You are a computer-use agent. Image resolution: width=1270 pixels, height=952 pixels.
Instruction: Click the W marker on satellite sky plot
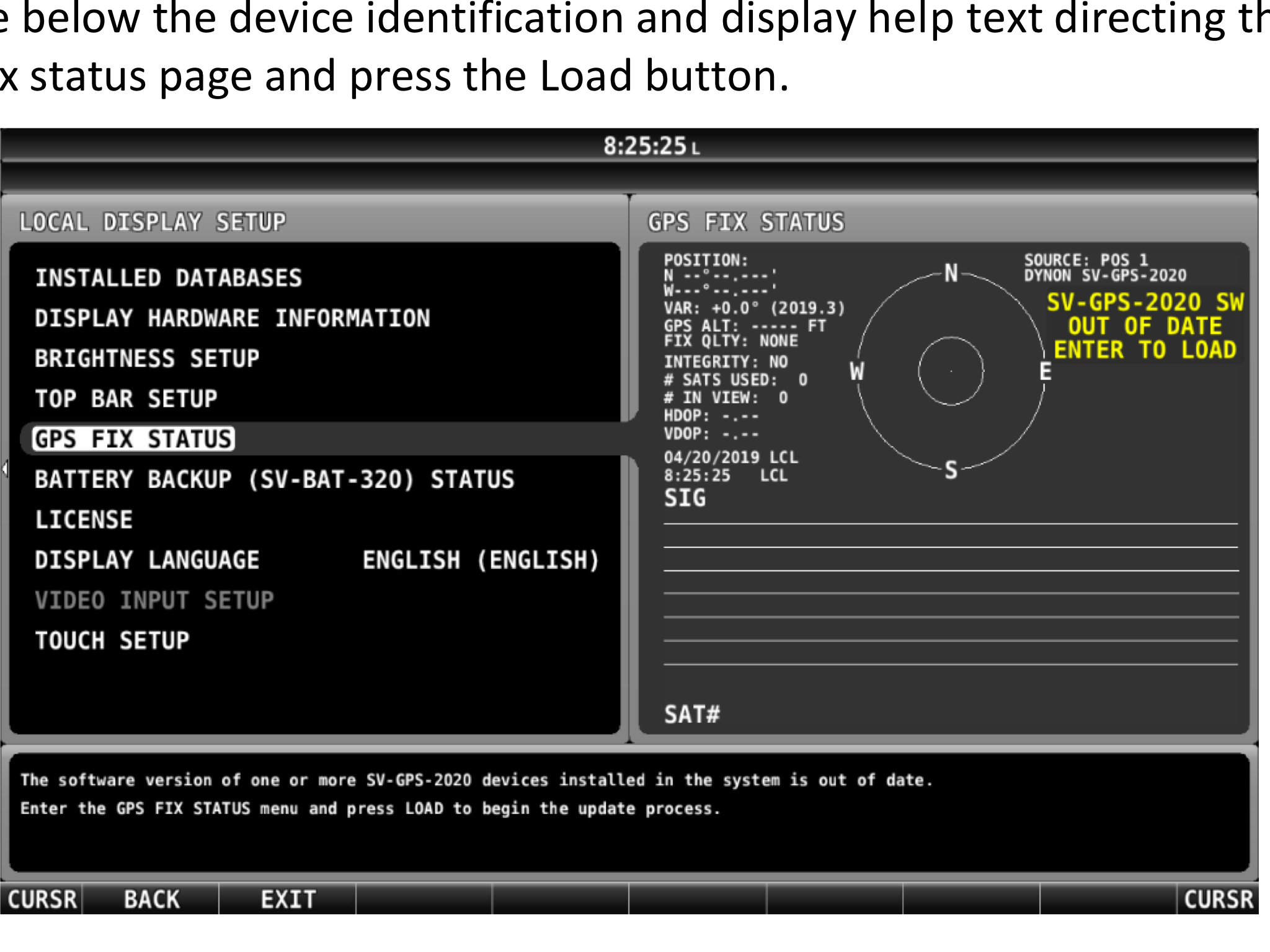click(x=856, y=371)
